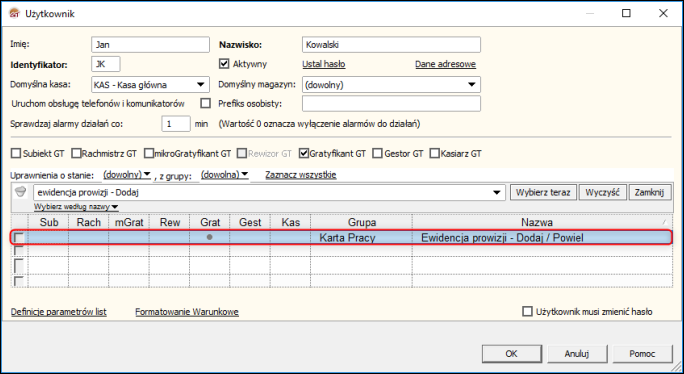Click the Grupa column header

tap(362, 223)
